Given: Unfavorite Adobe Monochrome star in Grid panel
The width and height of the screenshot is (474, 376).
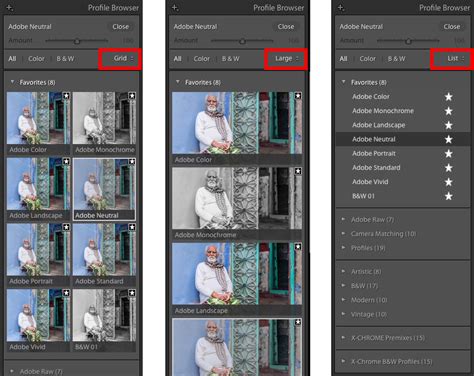Looking at the screenshot, I should [132, 96].
